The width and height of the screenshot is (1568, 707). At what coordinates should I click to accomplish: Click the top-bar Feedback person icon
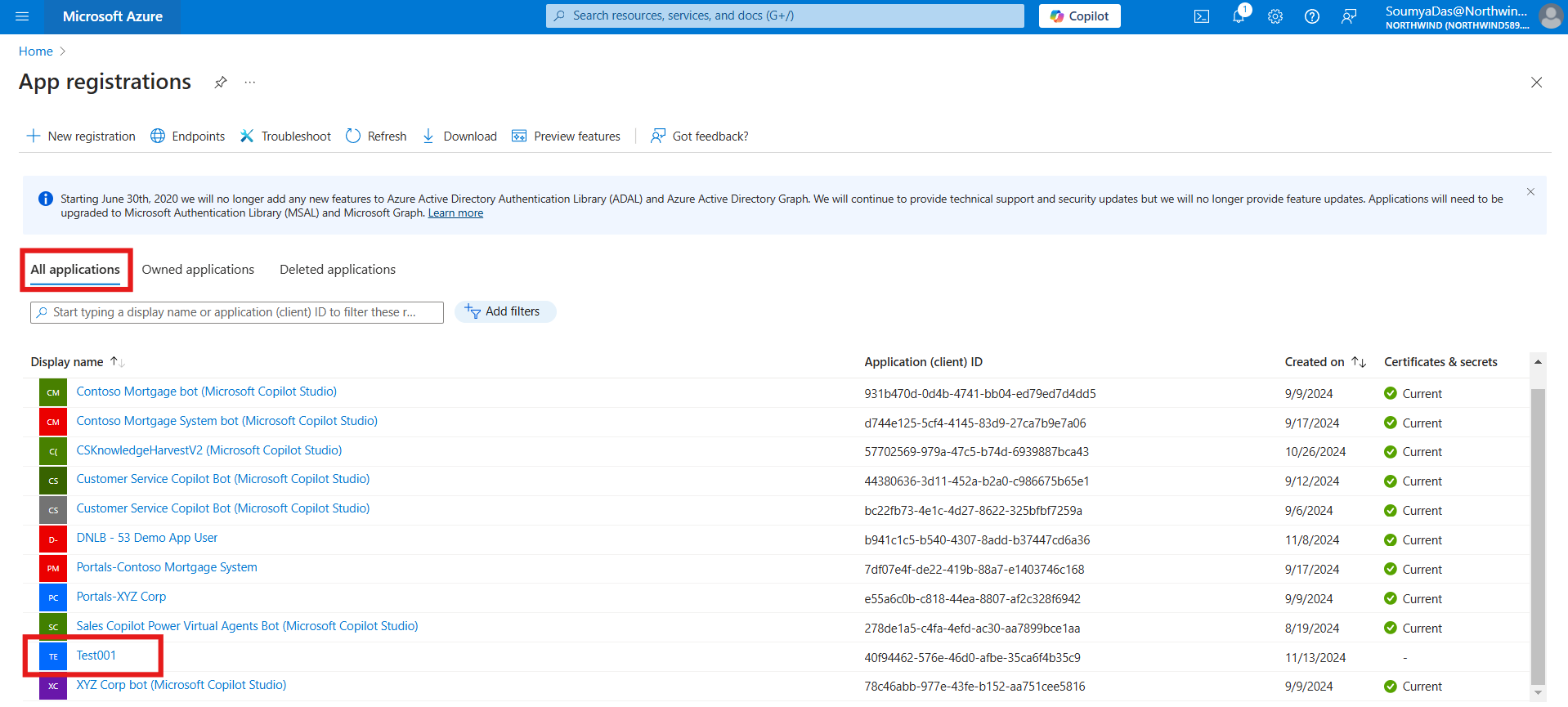(1348, 16)
